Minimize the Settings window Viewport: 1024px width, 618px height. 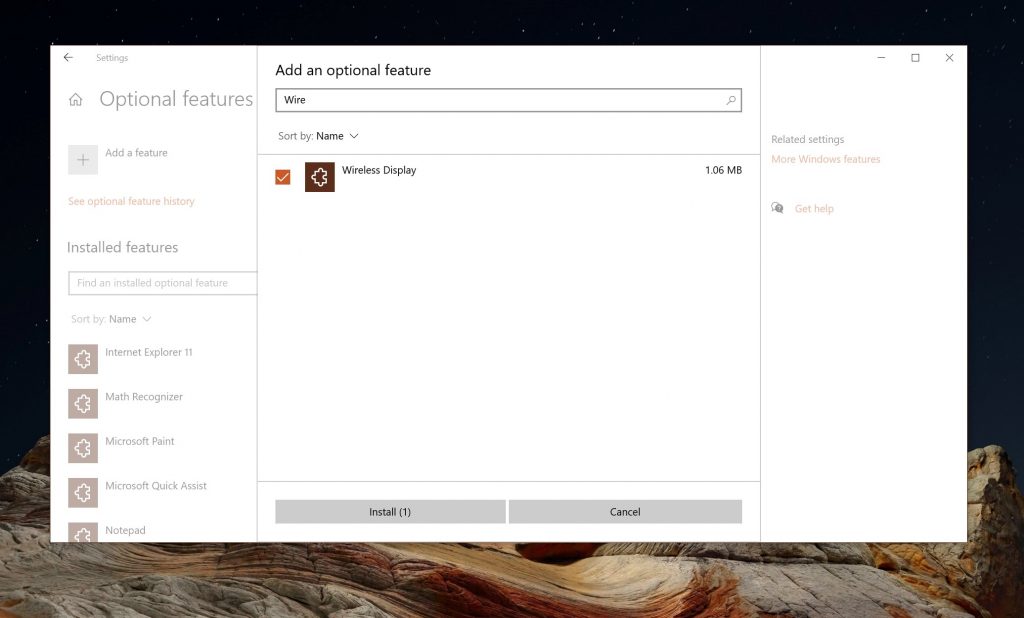click(881, 57)
